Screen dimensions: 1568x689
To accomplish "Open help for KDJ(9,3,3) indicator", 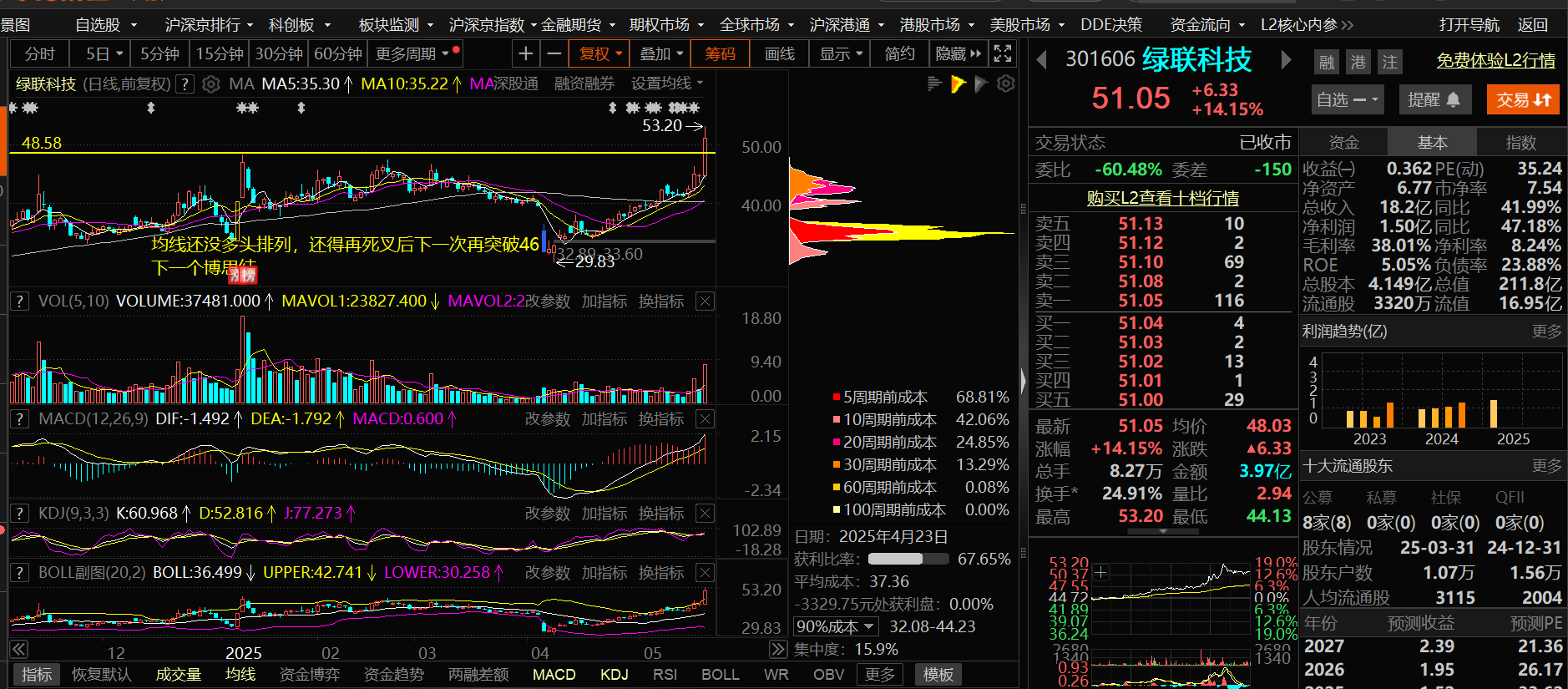I will [20, 514].
